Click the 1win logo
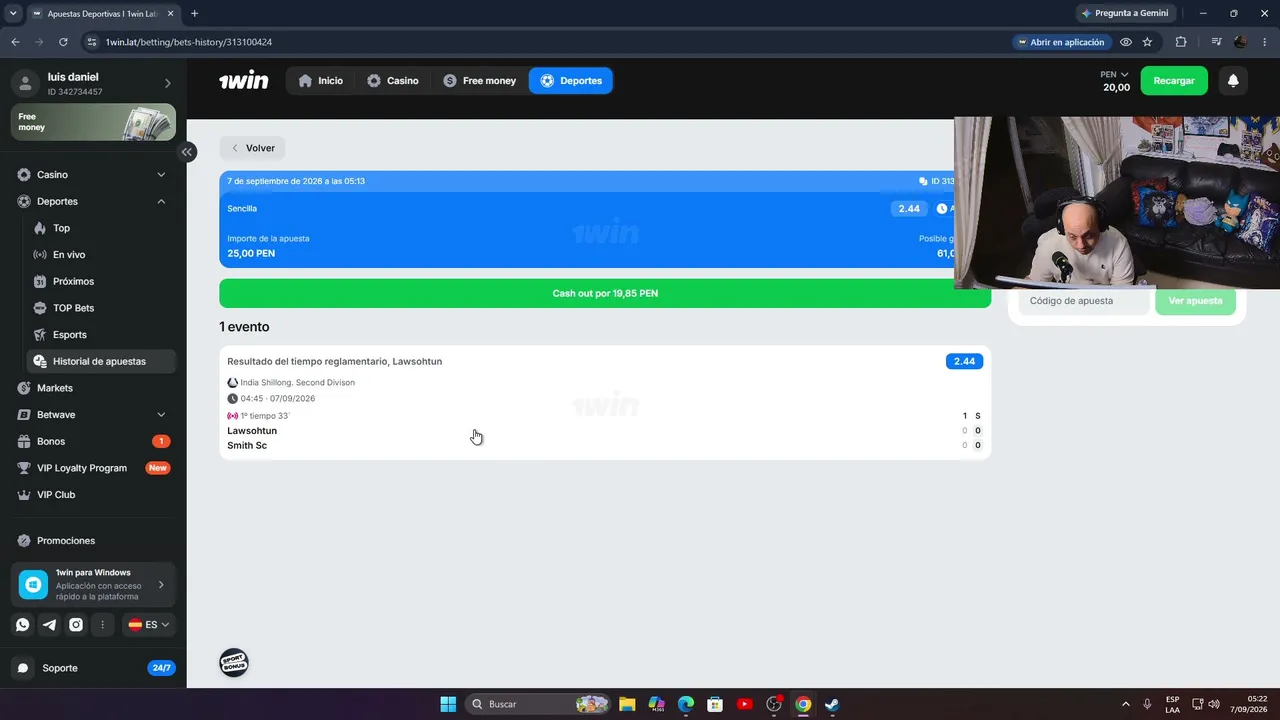 click(x=244, y=81)
